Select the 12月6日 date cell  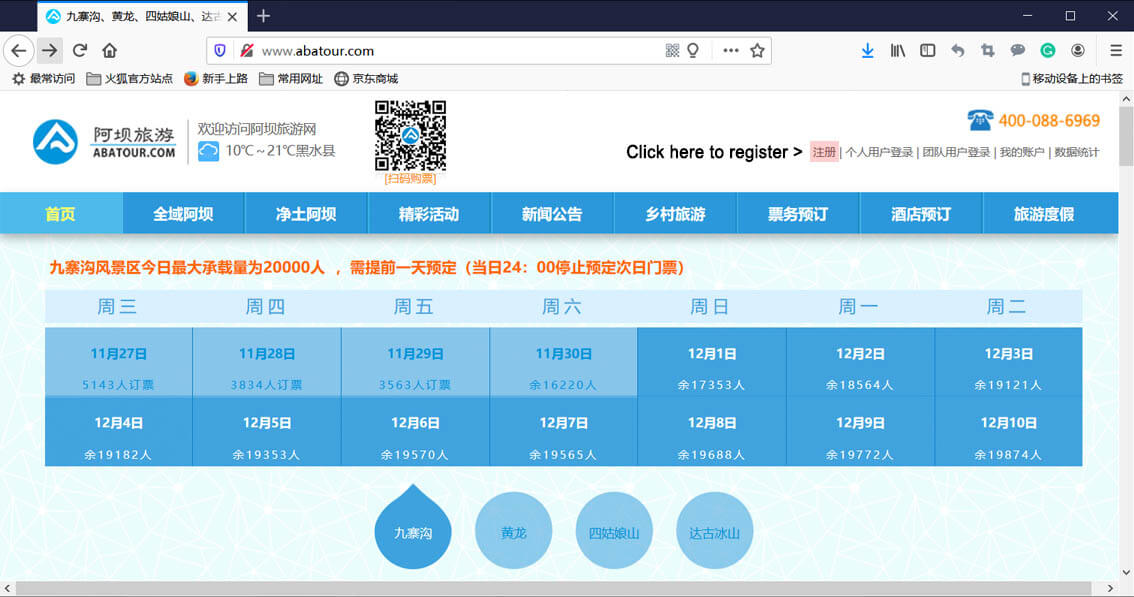(415, 431)
